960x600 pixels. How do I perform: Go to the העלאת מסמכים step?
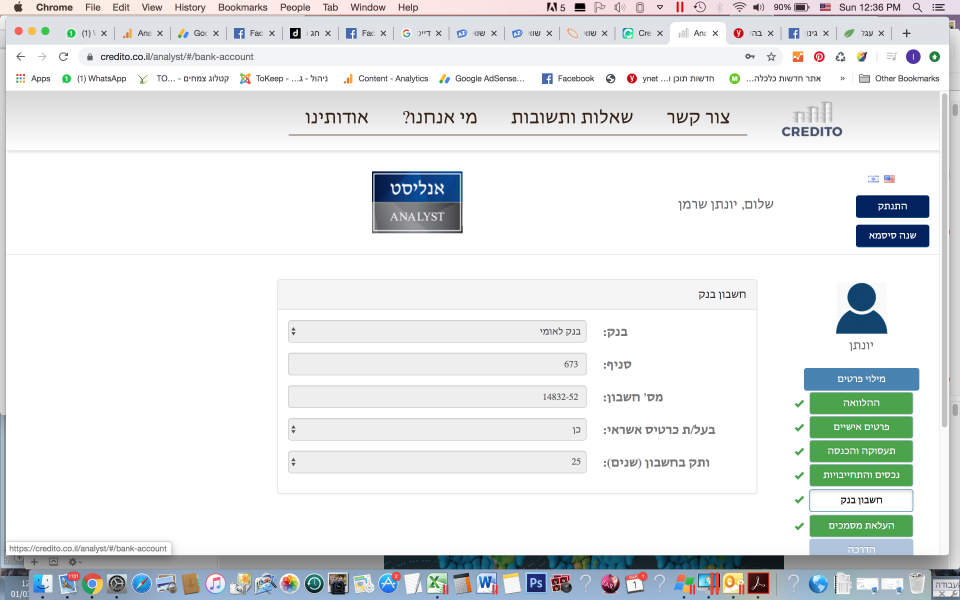pyautogui.click(x=860, y=525)
